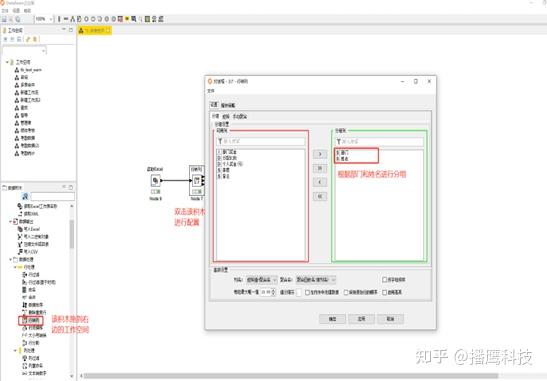This screenshot has height=381, width=547.
Task: Open the 文件 menu in the dialog
Action: pos(211,91)
